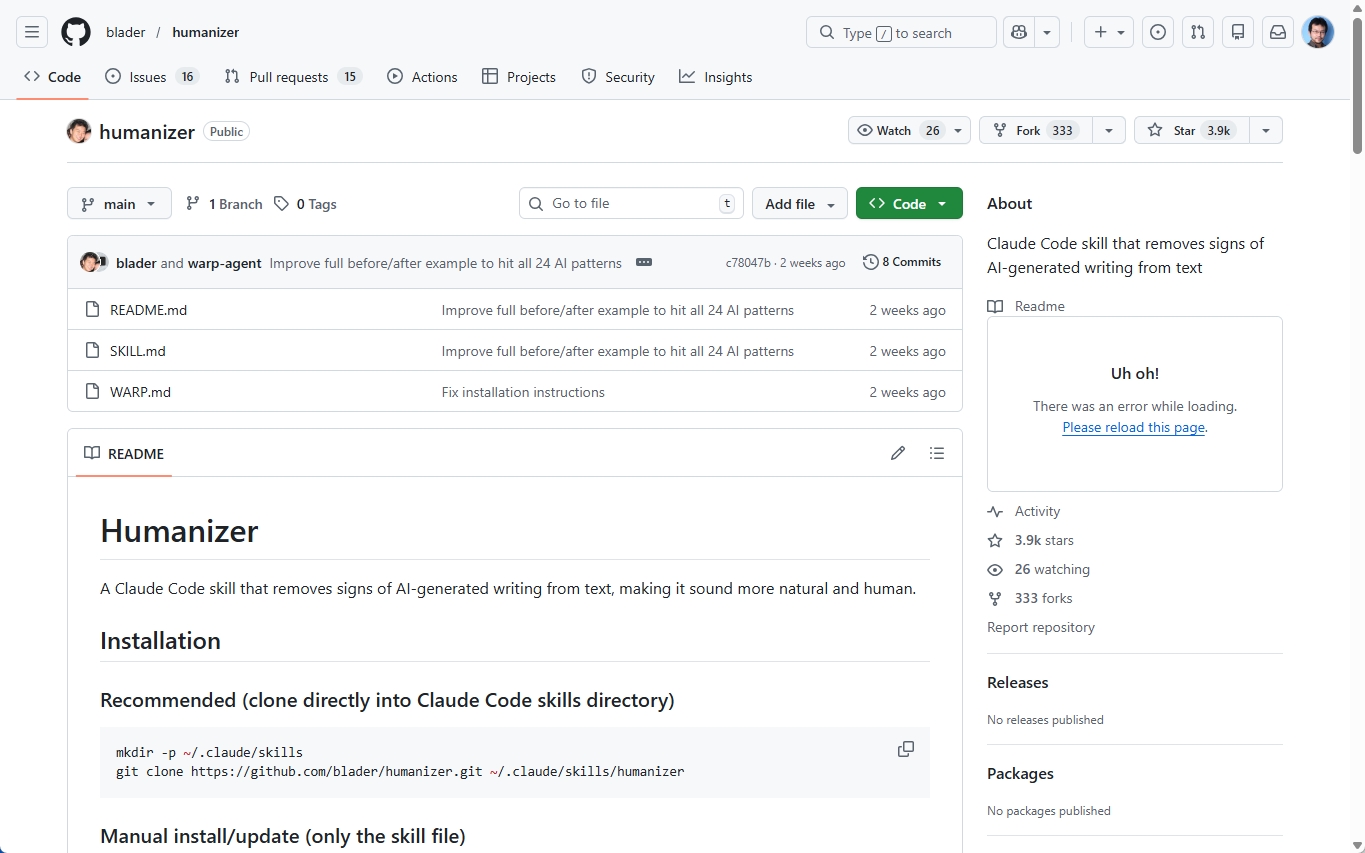
Task: Expand the Star lists dropdown arrow
Action: [1266, 130]
